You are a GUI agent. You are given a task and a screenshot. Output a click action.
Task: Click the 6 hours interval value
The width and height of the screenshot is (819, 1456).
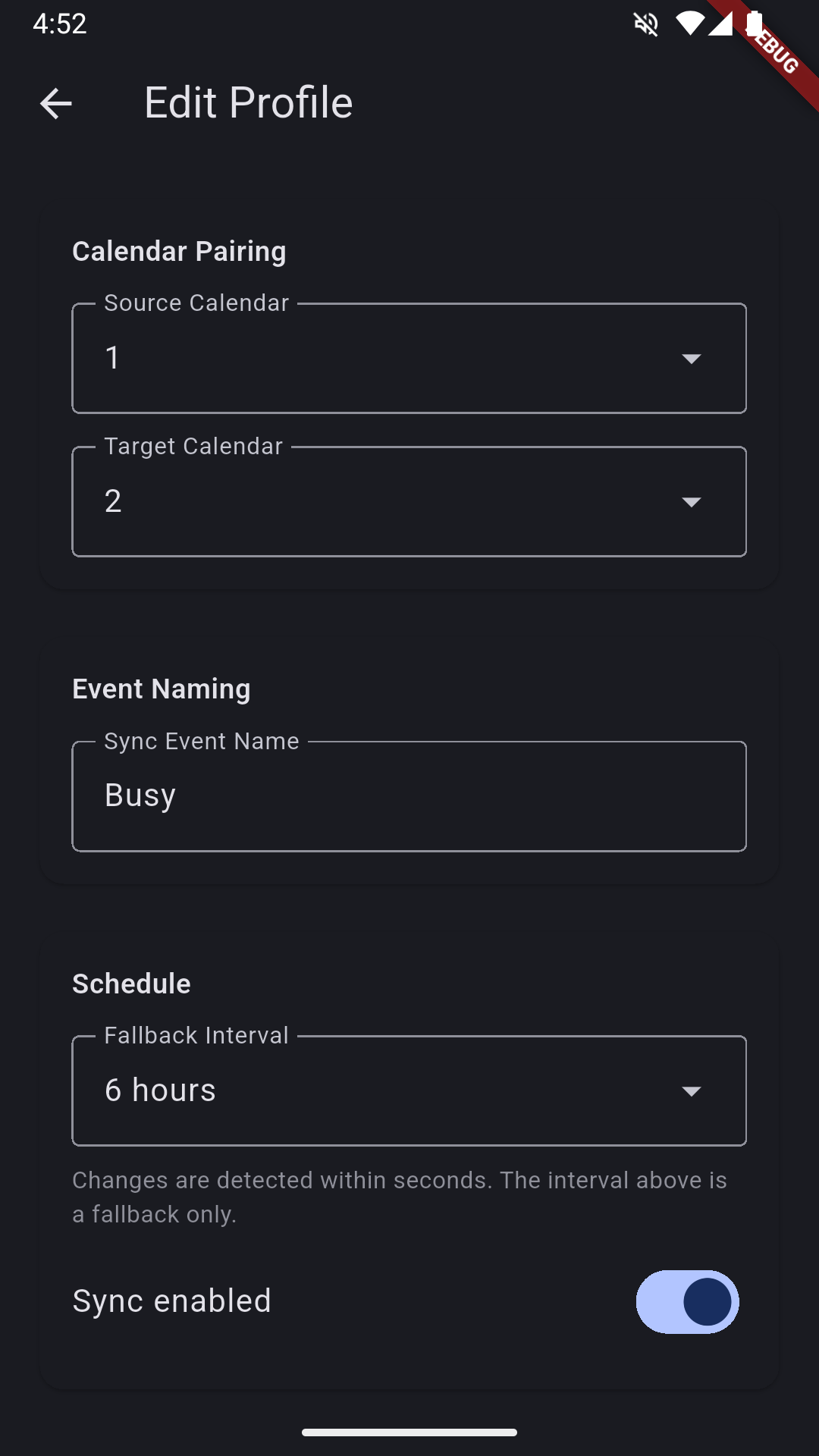pos(160,1090)
